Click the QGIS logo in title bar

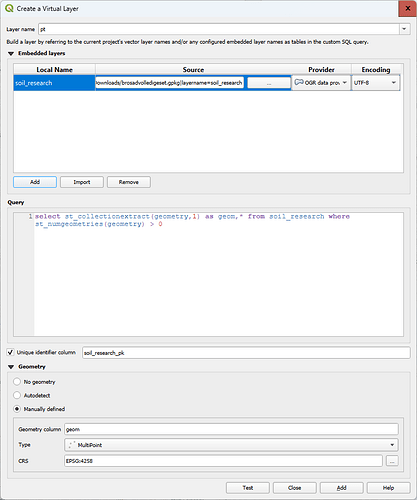point(9,8)
